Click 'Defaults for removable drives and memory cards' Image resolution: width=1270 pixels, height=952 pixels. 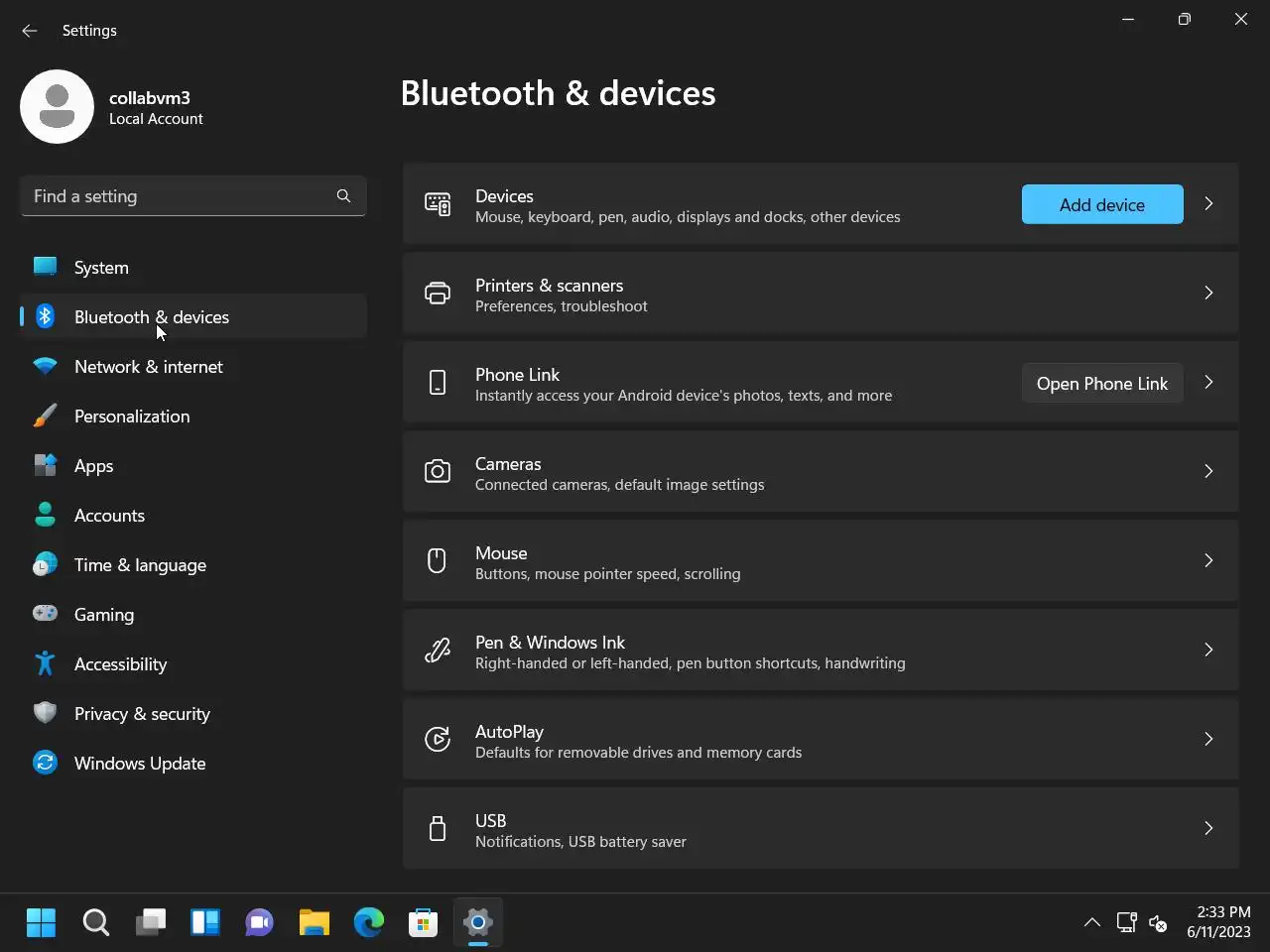pyautogui.click(x=639, y=753)
